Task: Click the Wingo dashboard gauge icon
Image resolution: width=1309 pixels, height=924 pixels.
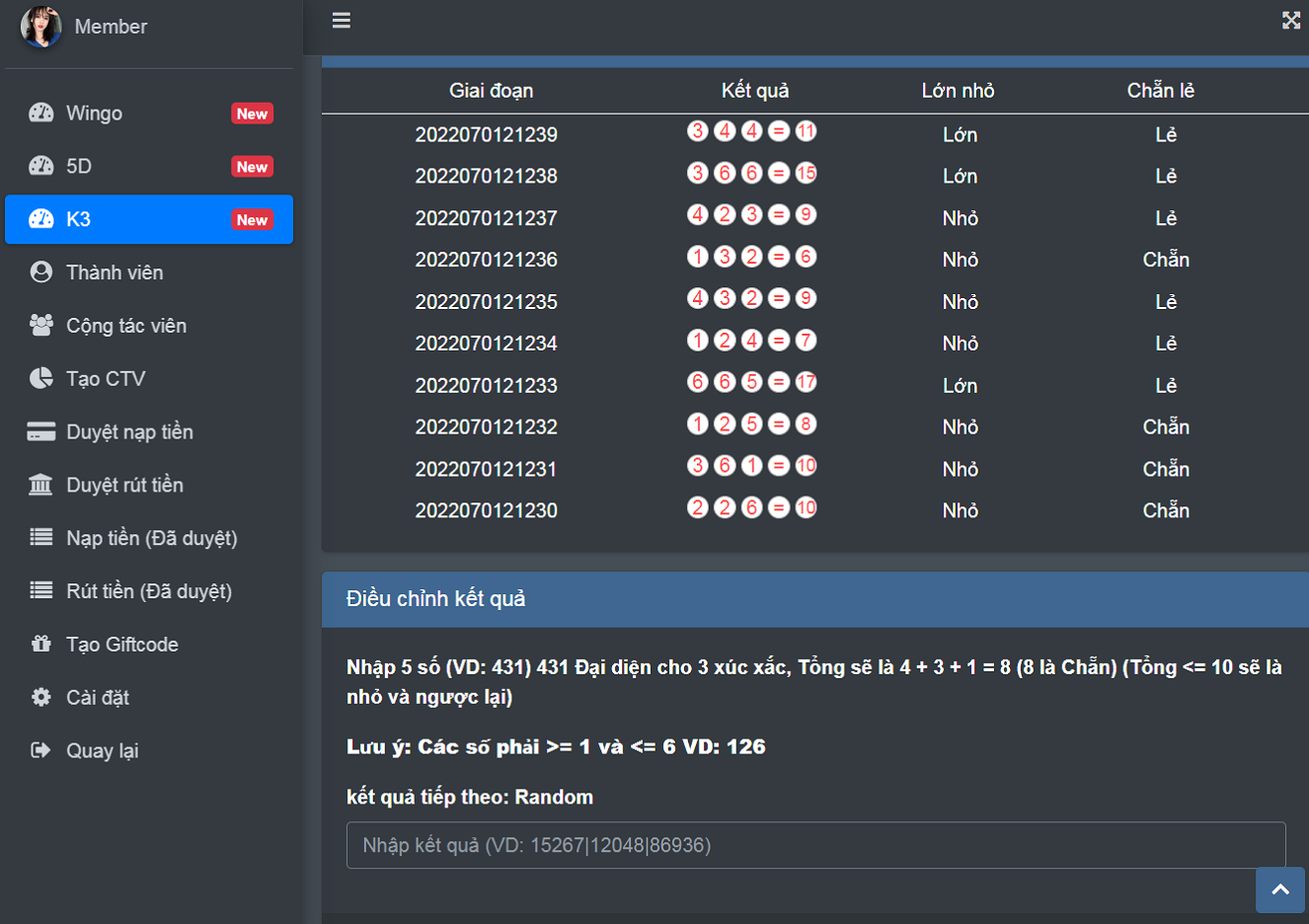Action: [41, 113]
